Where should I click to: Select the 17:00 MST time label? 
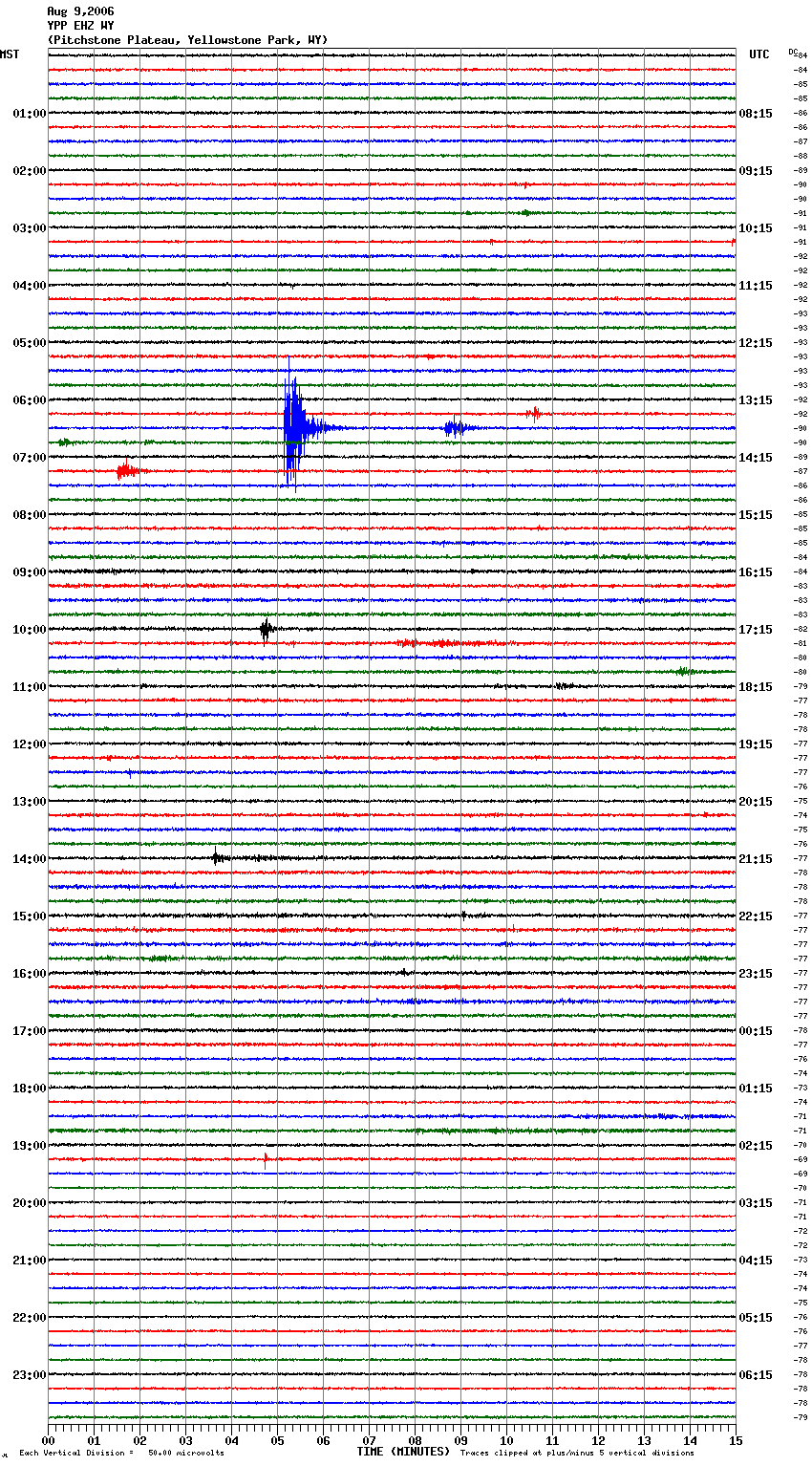[x=30, y=1031]
